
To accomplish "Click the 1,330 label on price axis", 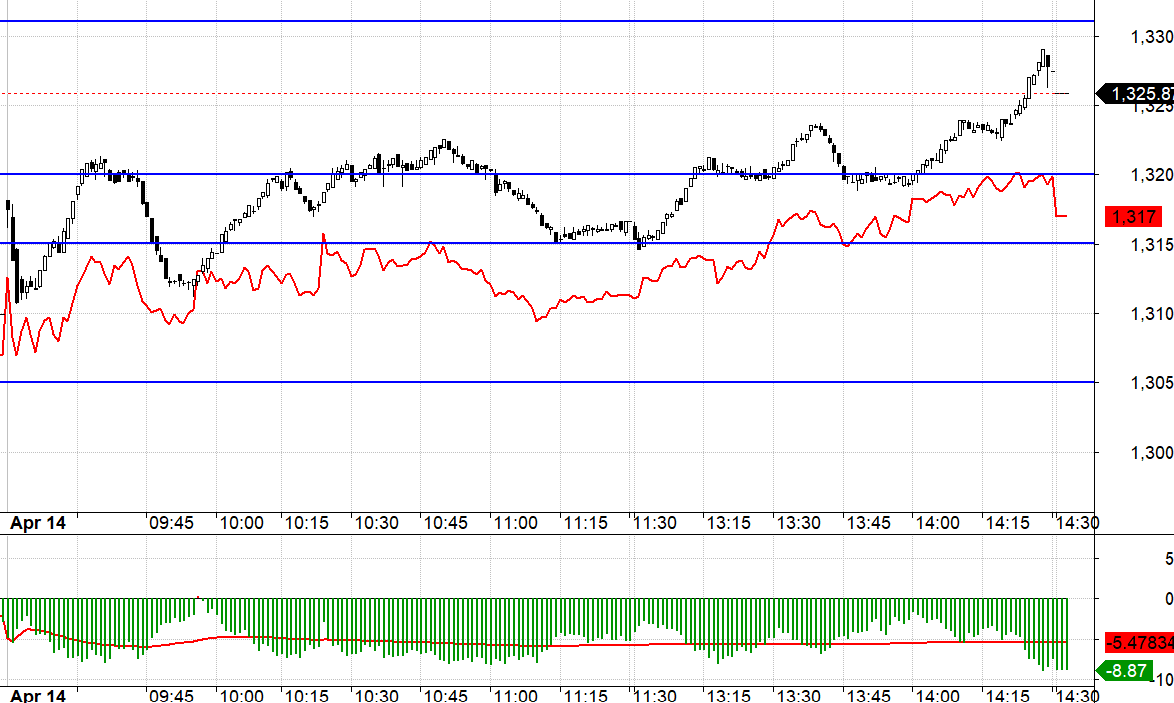I will [1151, 37].
